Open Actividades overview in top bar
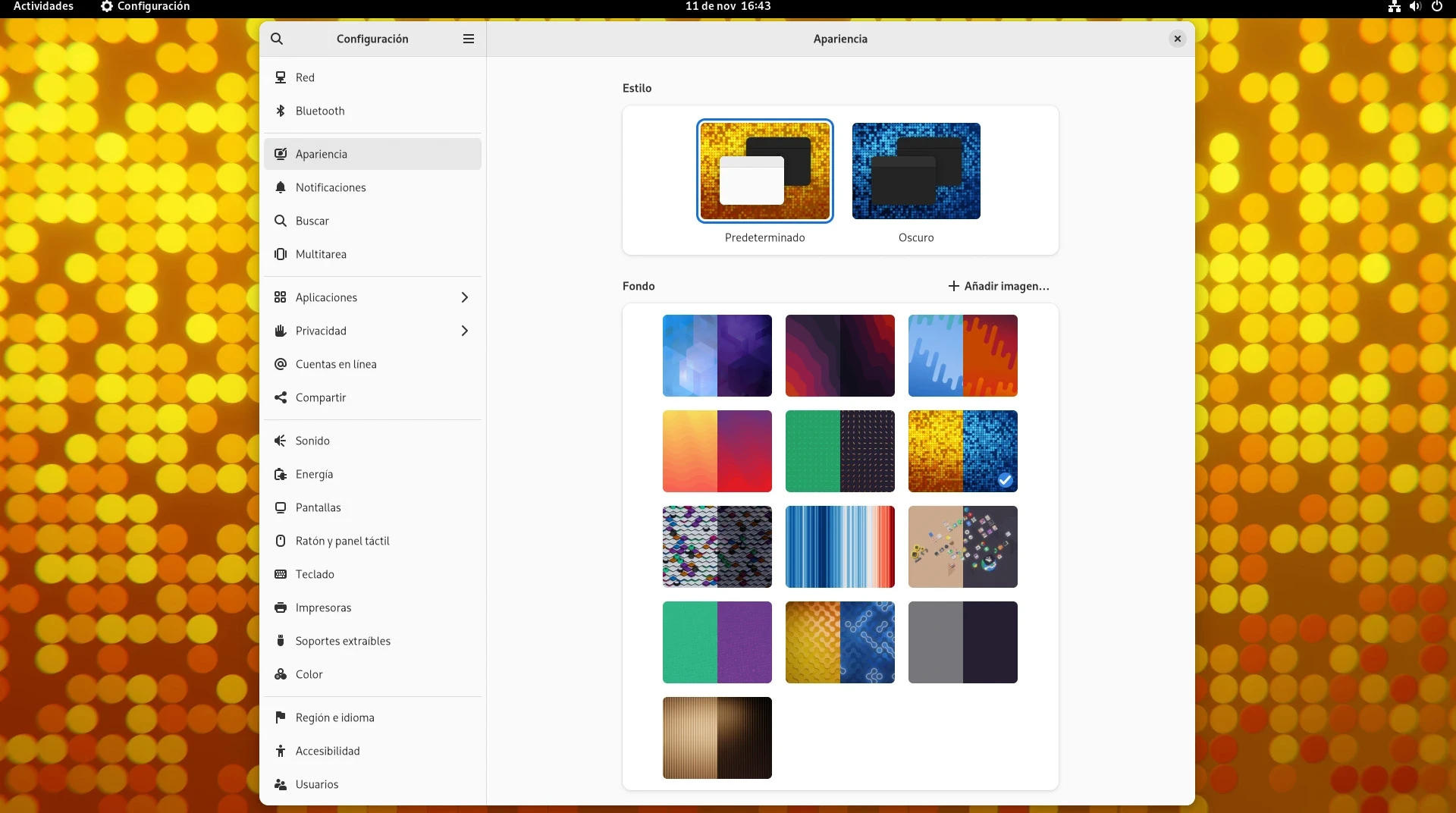This screenshot has width=1456, height=813. coord(43,7)
